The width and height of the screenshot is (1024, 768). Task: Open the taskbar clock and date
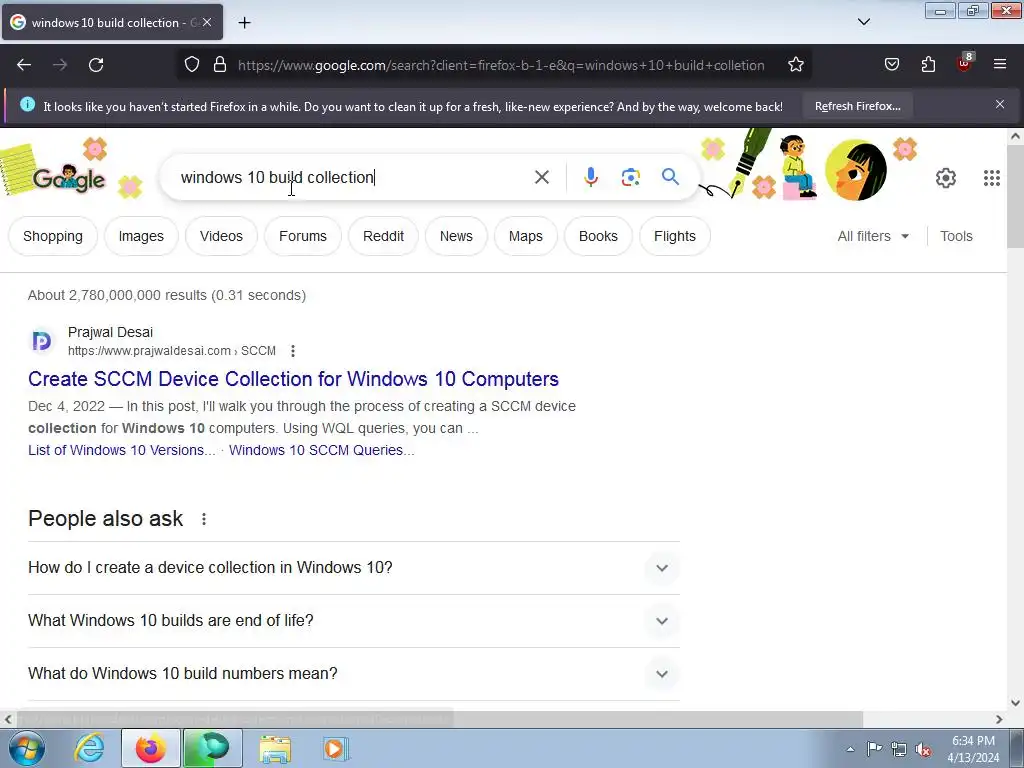point(973,749)
